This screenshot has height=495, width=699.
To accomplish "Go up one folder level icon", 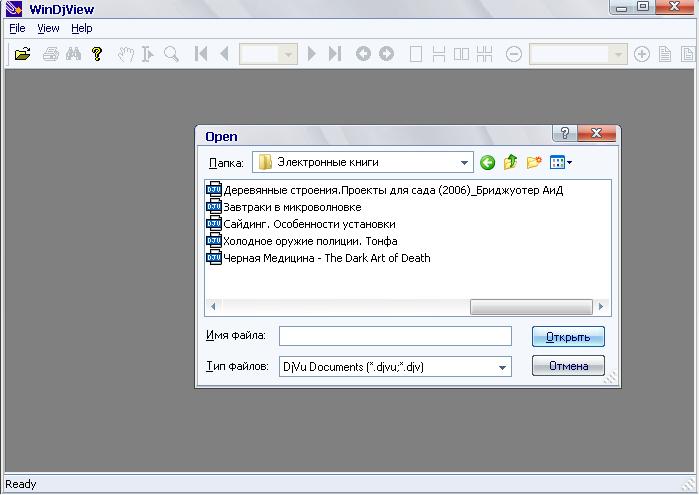I will coord(510,162).
